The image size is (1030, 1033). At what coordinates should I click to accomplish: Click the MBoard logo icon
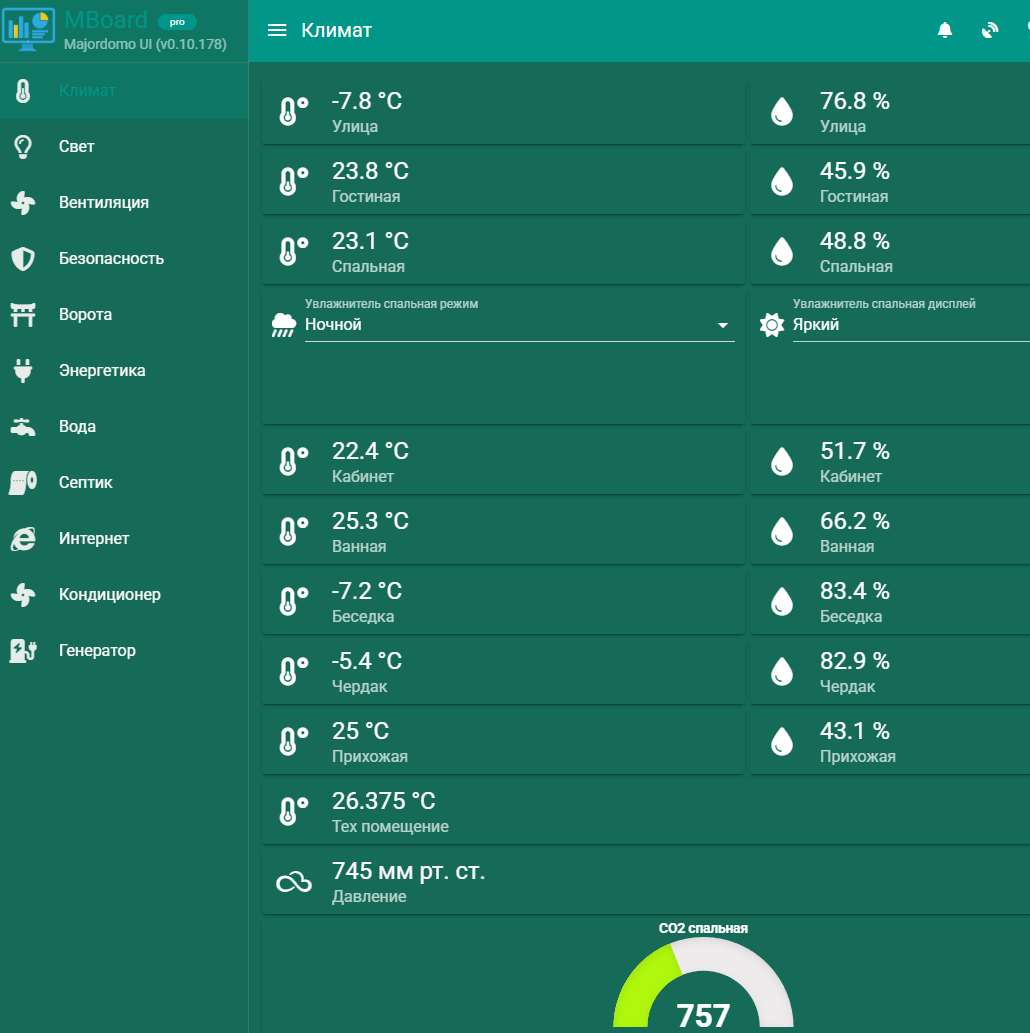(x=28, y=29)
